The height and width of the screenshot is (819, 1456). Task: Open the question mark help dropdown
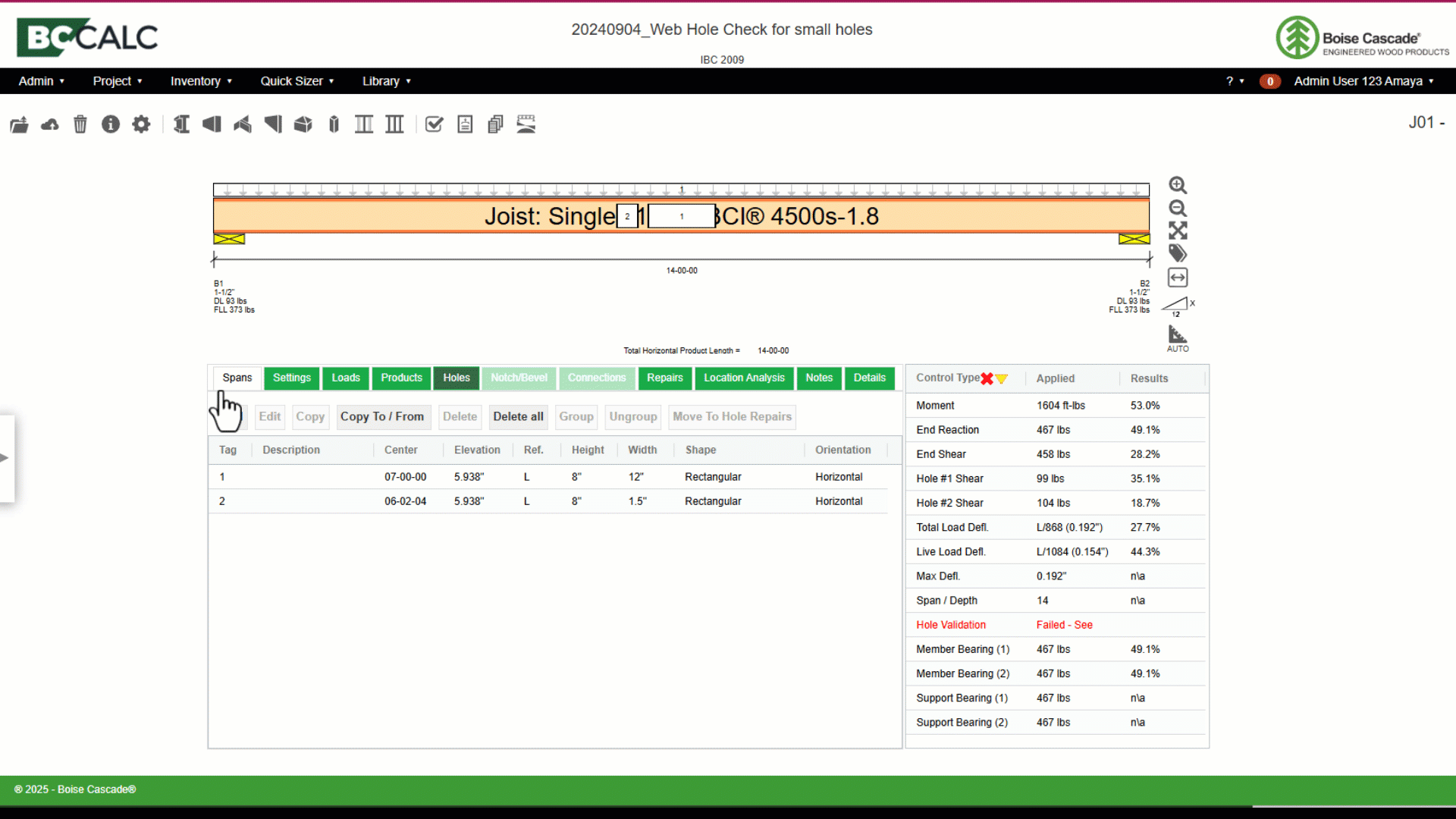(1235, 81)
